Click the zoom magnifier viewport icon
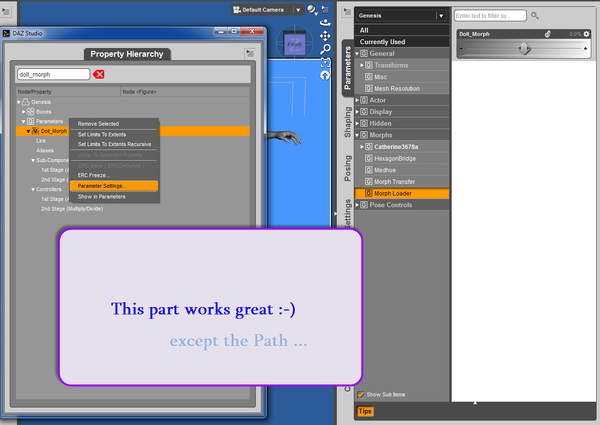 (325, 49)
